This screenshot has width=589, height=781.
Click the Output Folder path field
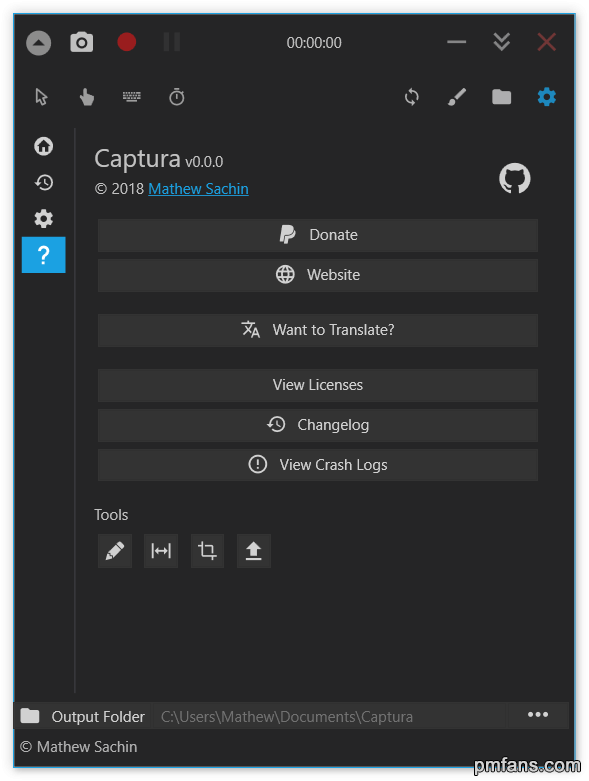[x=329, y=717]
